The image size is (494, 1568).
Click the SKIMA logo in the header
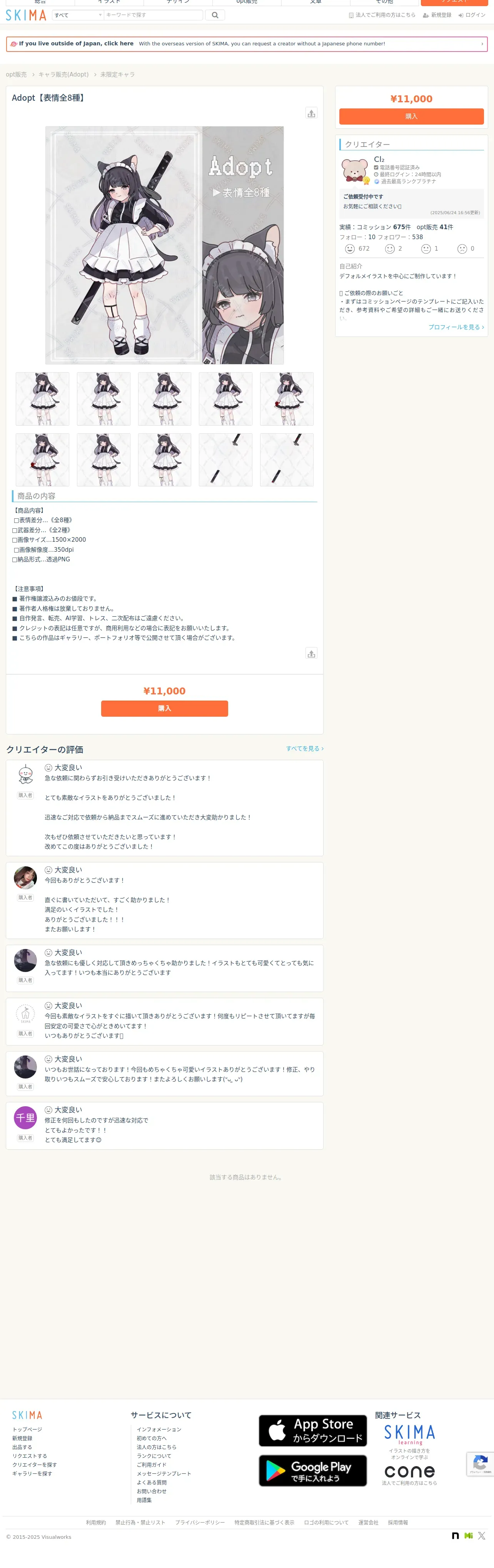point(26,15)
